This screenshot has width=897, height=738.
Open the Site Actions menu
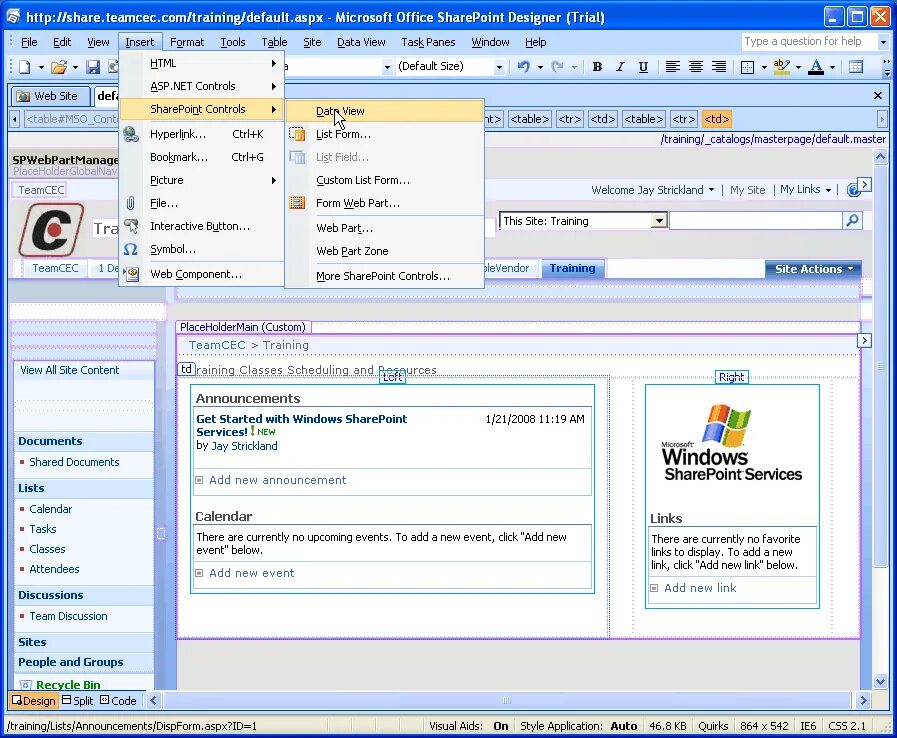[x=813, y=269]
